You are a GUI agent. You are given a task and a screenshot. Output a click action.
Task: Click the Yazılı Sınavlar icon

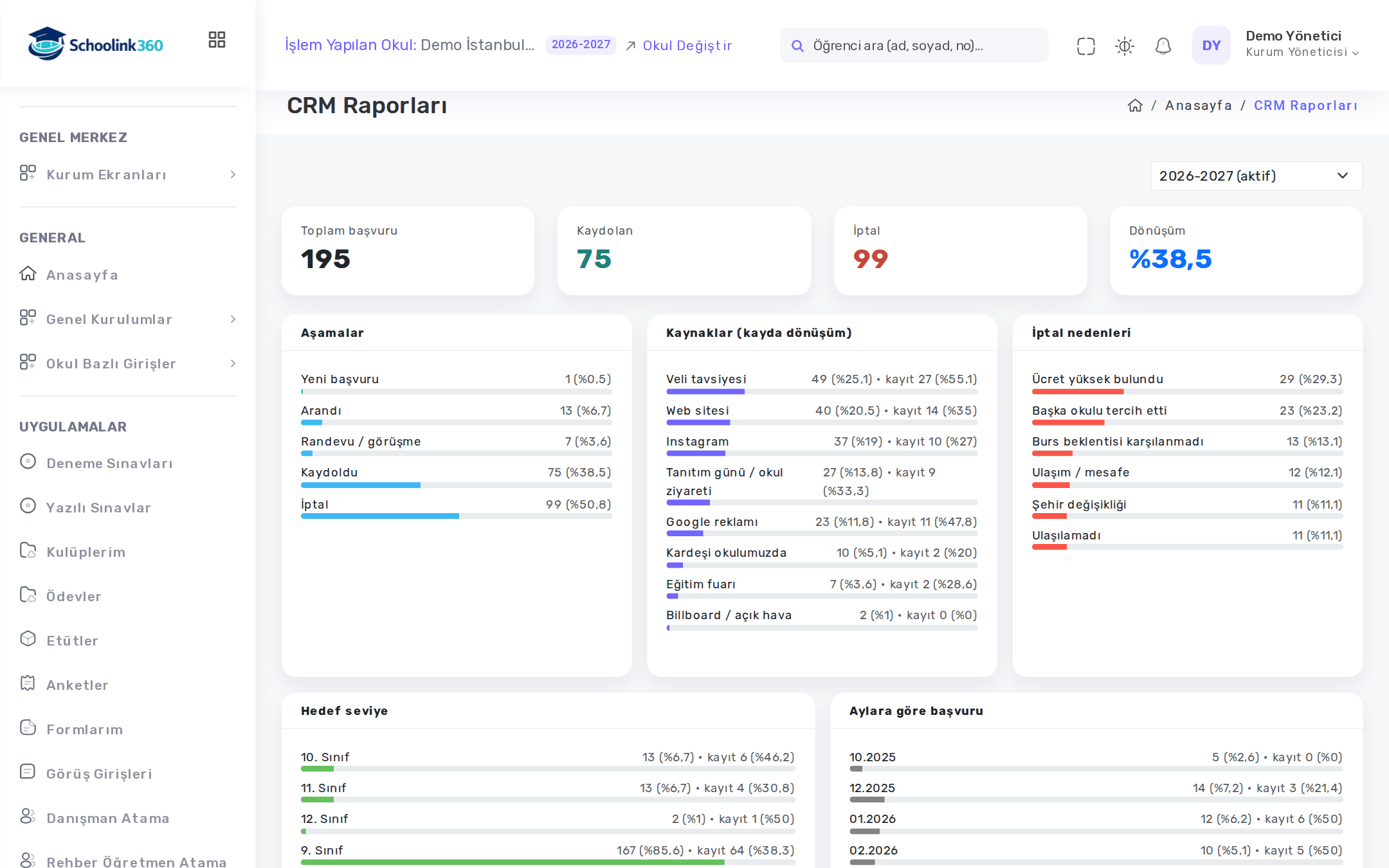pyautogui.click(x=28, y=506)
